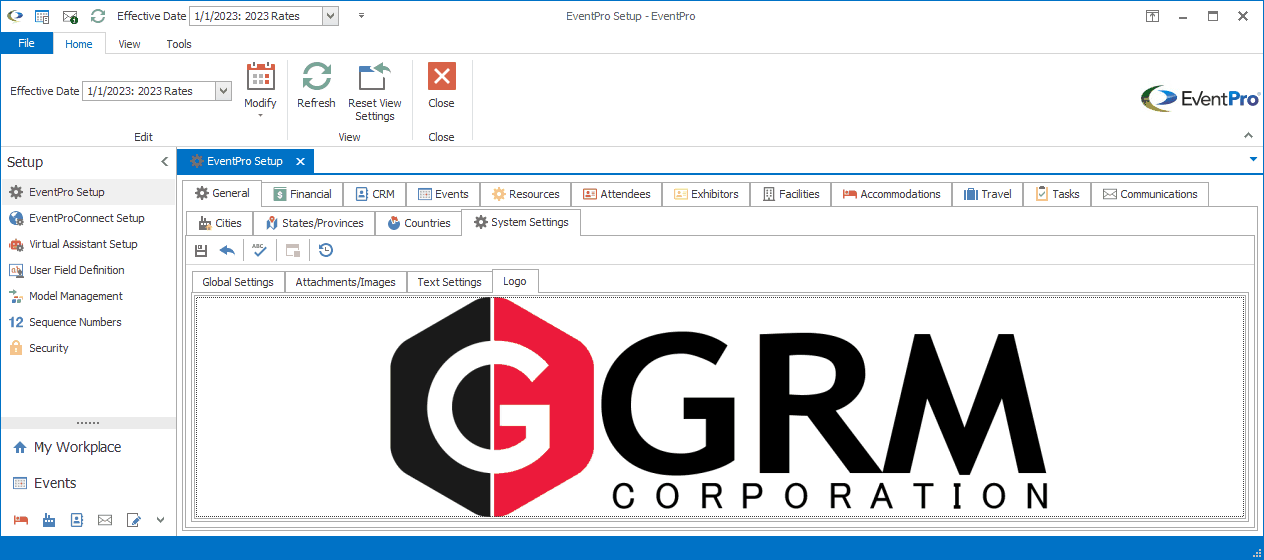Open the File menu
The image size is (1264, 560).
click(27, 43)
